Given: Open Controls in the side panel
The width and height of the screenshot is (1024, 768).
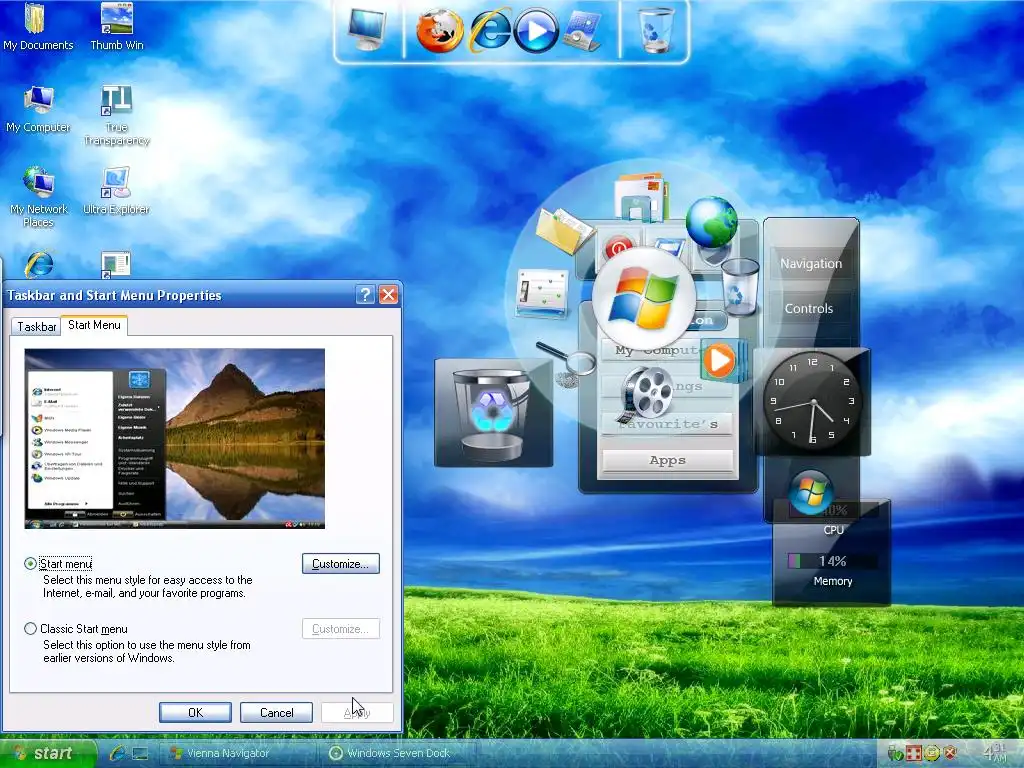Looking at the screenshot, I should pos(808,308).
